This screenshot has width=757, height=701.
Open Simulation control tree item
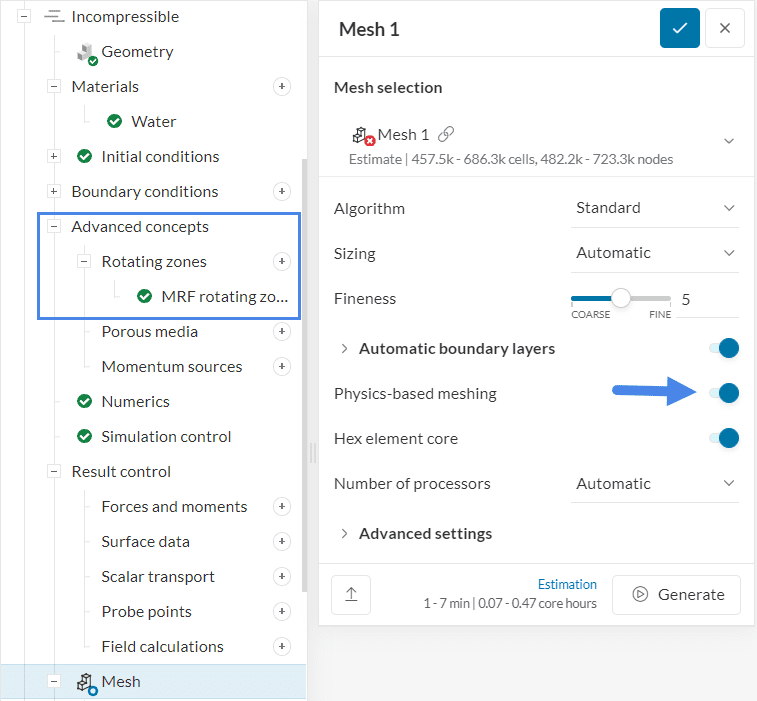pyautogui.click(x=165, y=437)
